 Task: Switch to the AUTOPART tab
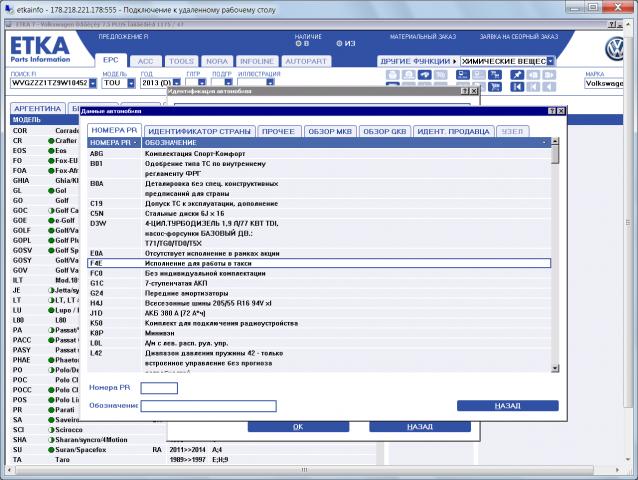coord(306,61)
